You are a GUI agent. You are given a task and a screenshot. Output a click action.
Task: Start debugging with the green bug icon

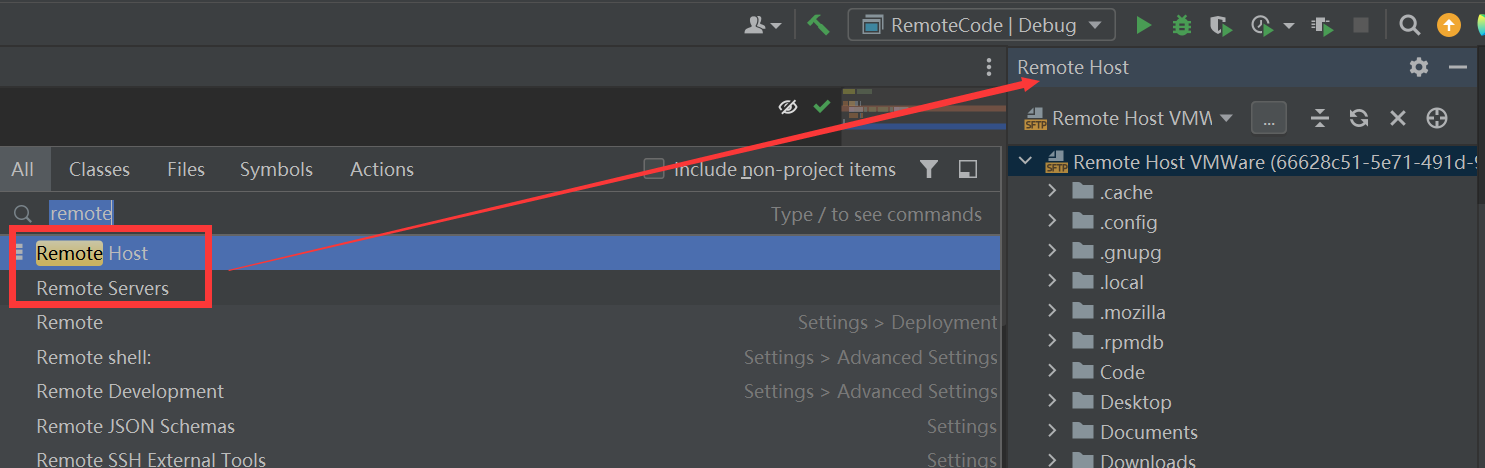coord(1181,25)
